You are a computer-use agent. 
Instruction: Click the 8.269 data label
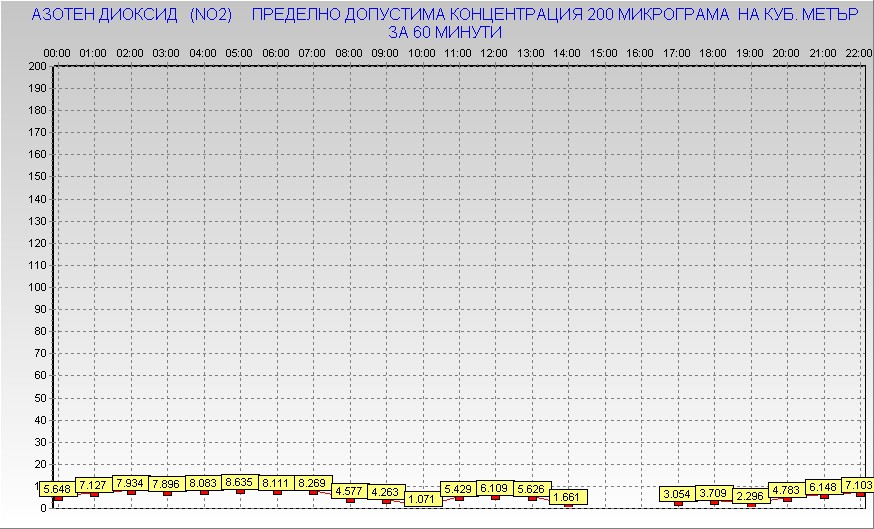pyautogui.click(x=313, y=483)
